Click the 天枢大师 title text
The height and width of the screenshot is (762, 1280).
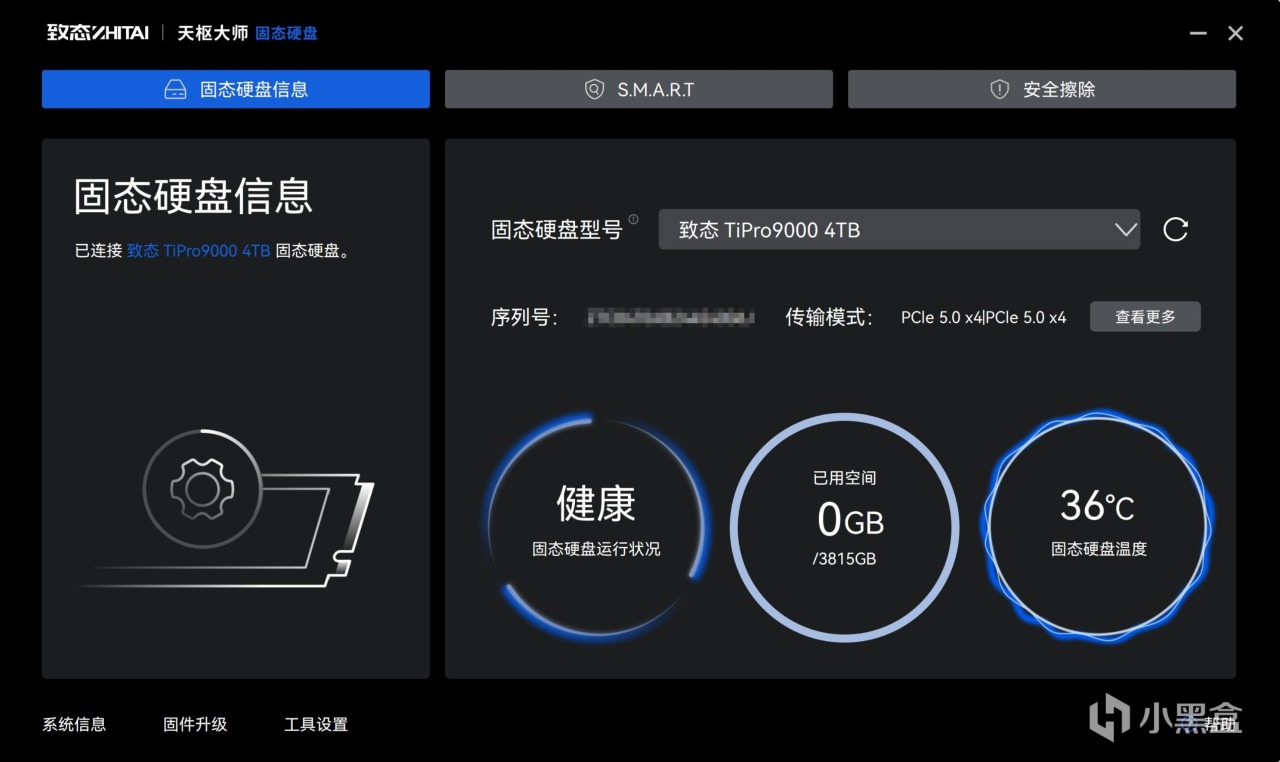click(213, 33)
